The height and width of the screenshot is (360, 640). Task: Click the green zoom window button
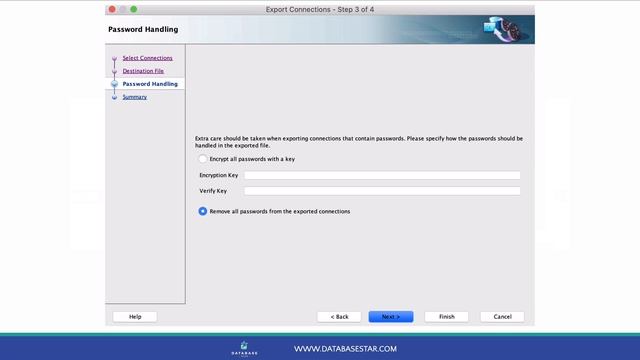[x=133, y=9]
